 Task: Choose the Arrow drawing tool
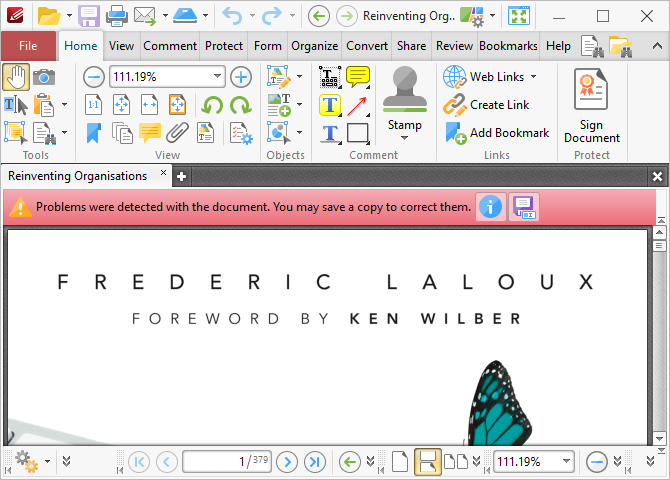[x=358, y=106]
